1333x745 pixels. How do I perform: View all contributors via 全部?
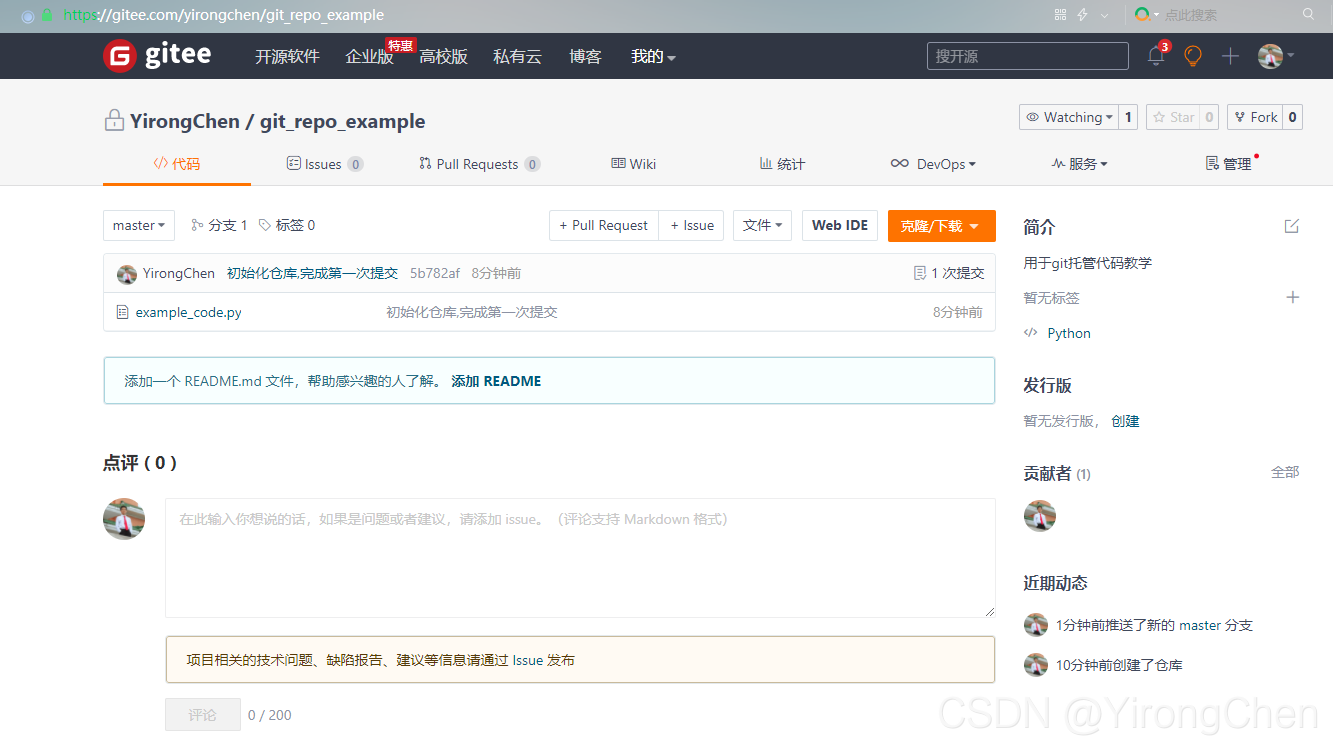point(1285,472)
